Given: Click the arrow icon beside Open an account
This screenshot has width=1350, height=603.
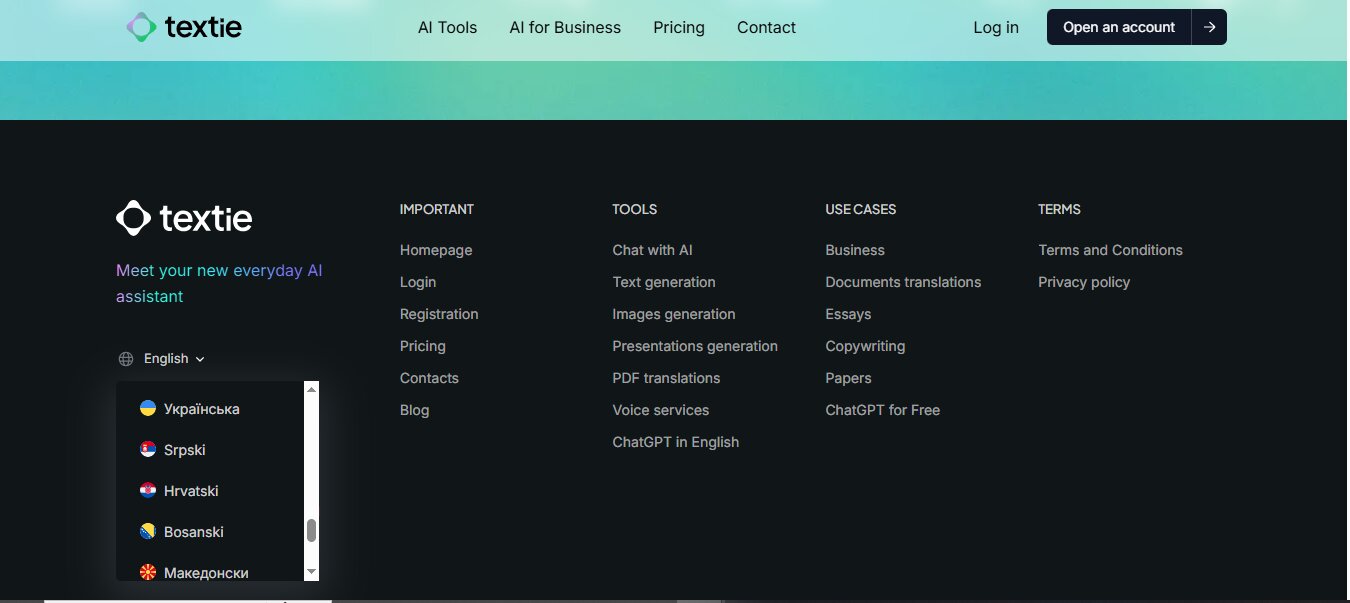Looking at the screenshot, I should coord(1209,27).
